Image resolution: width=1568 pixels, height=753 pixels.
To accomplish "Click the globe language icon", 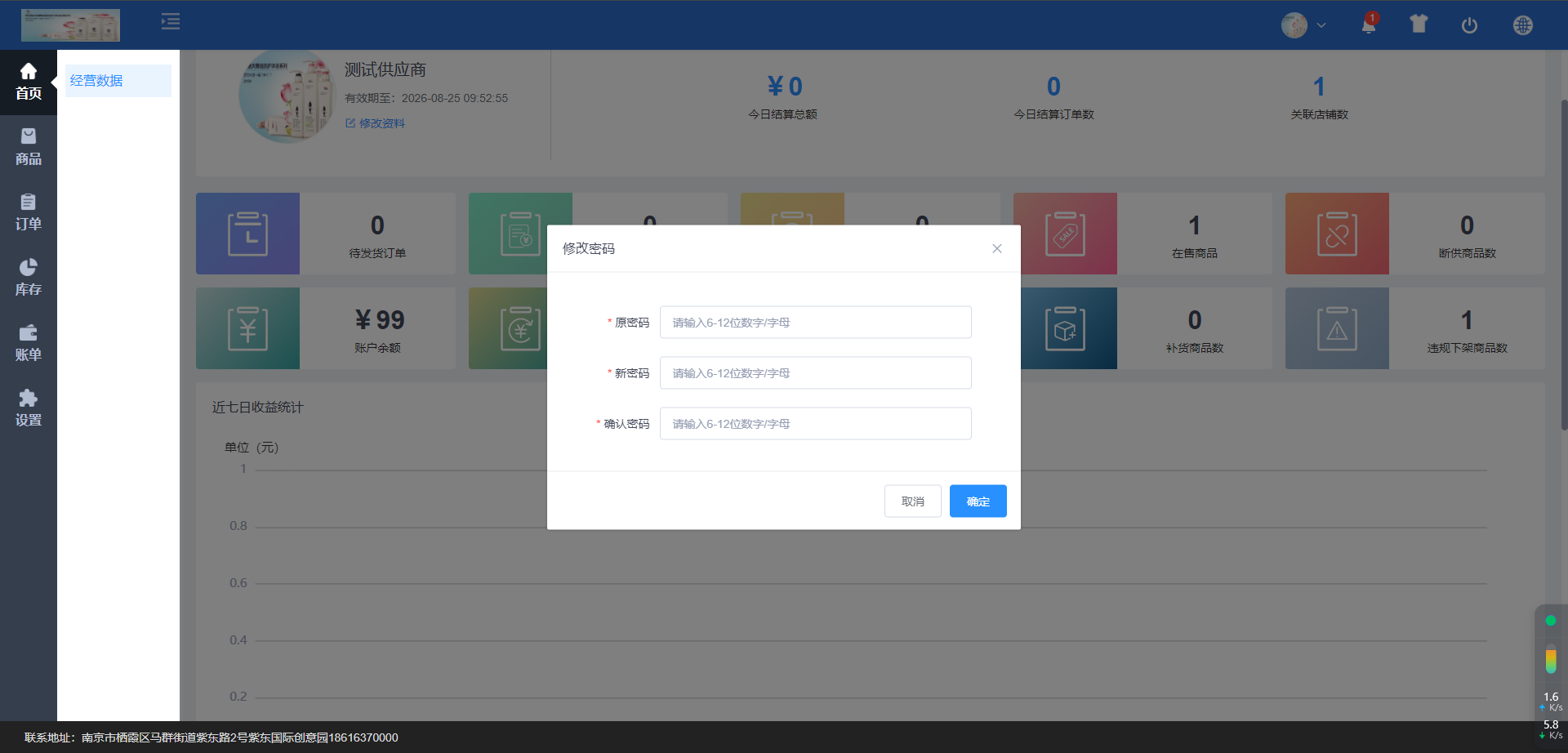I will tap(1522, 25).
